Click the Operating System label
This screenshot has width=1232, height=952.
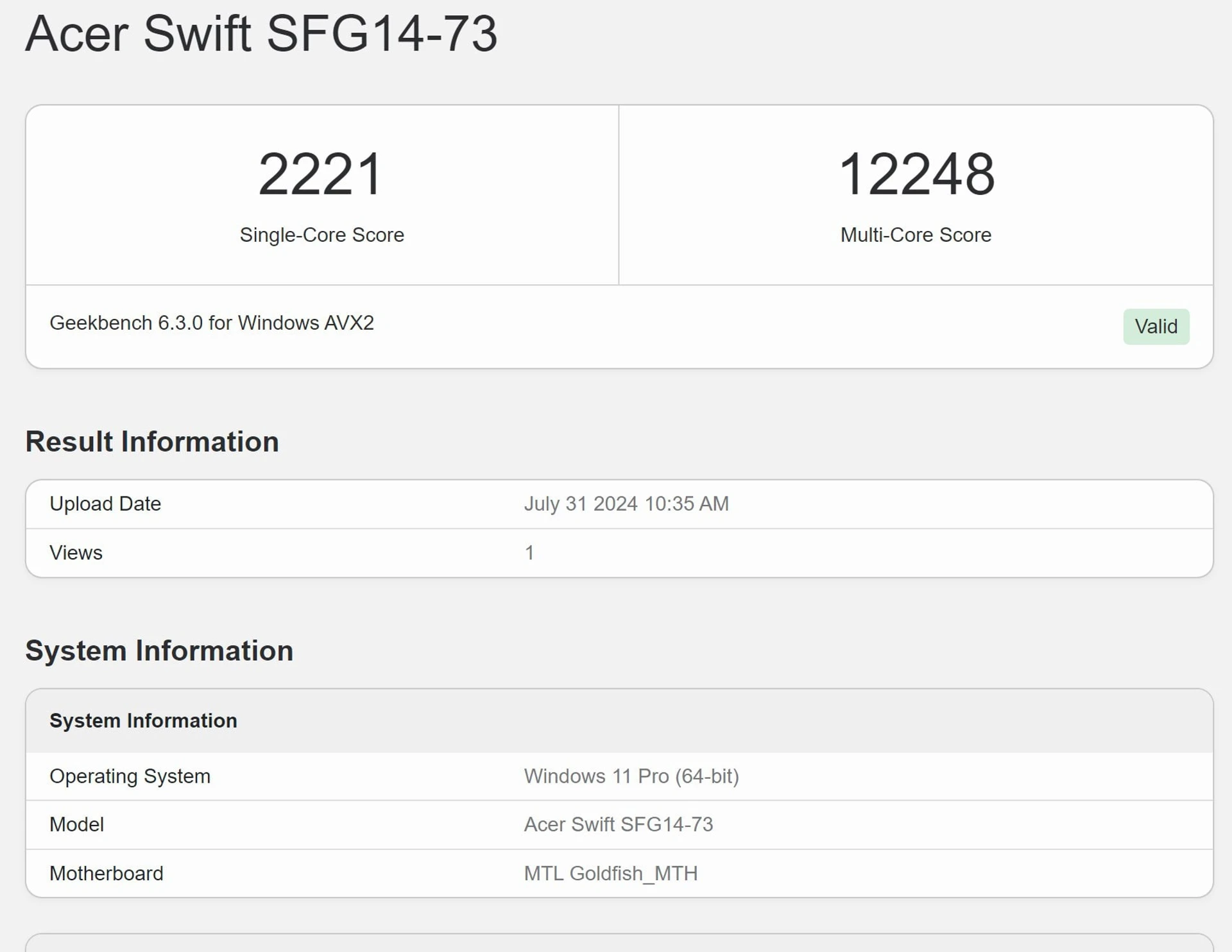130,776
